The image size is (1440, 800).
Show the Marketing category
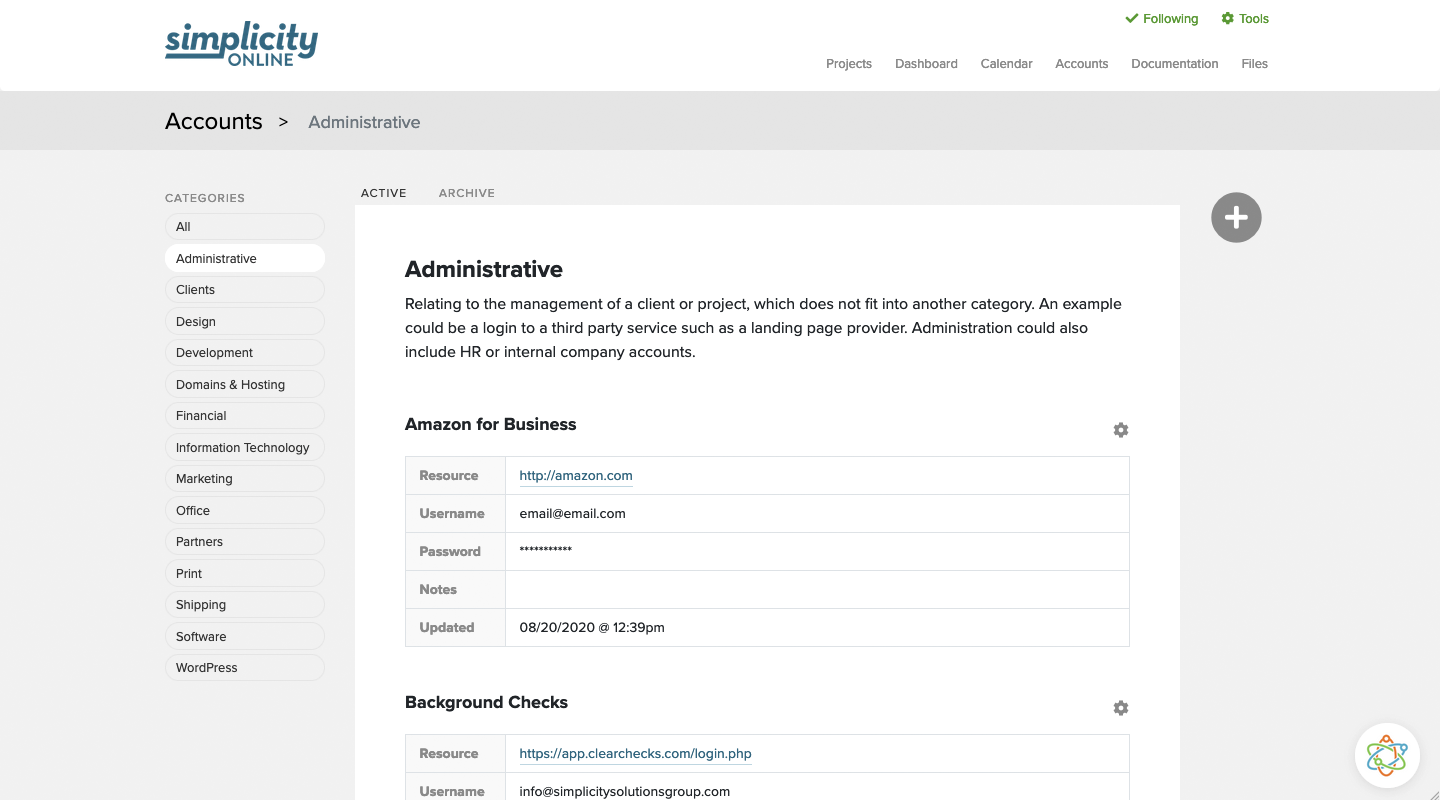point(245,479)
